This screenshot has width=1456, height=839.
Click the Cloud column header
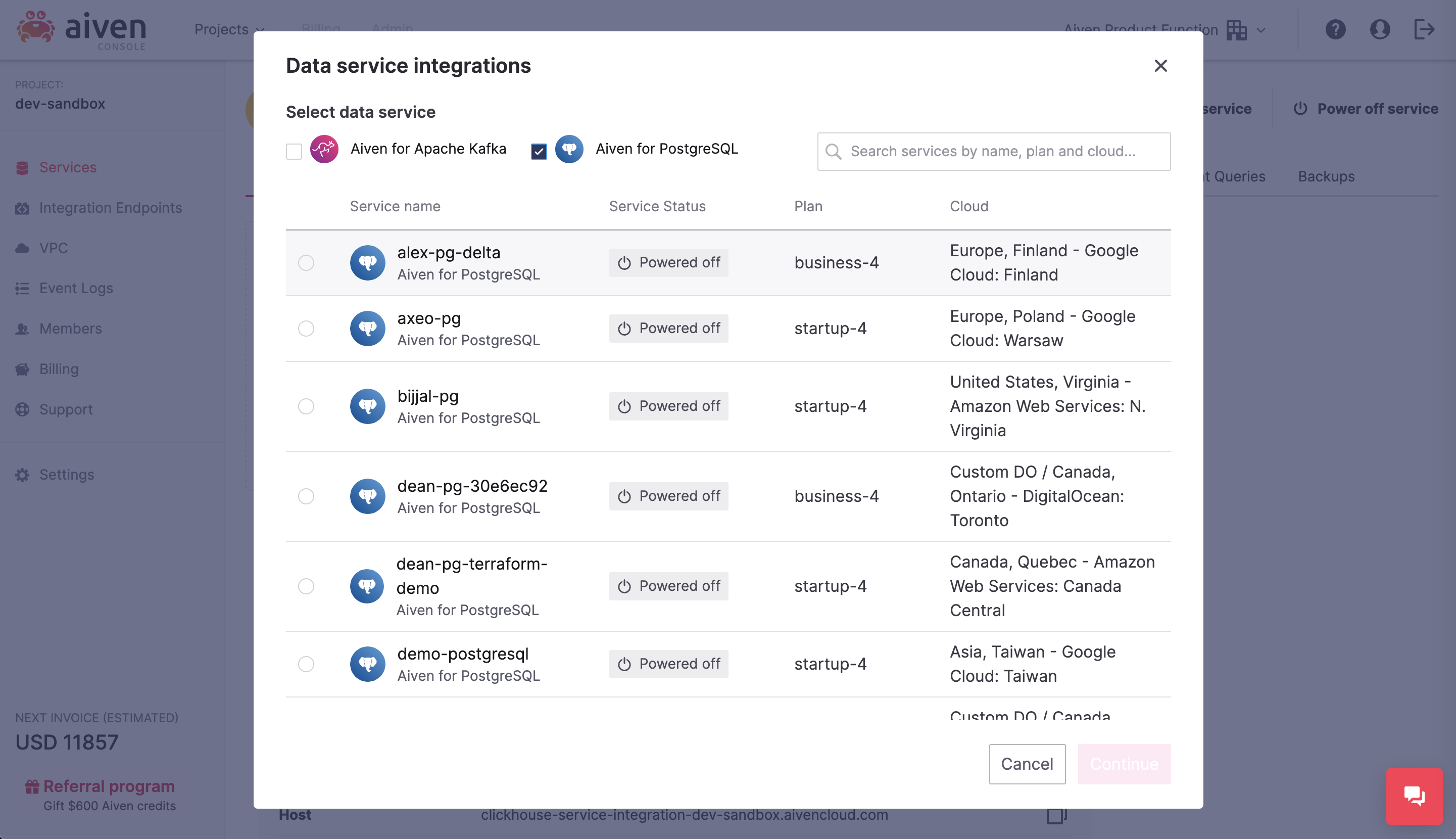click(x=969, y=206)
